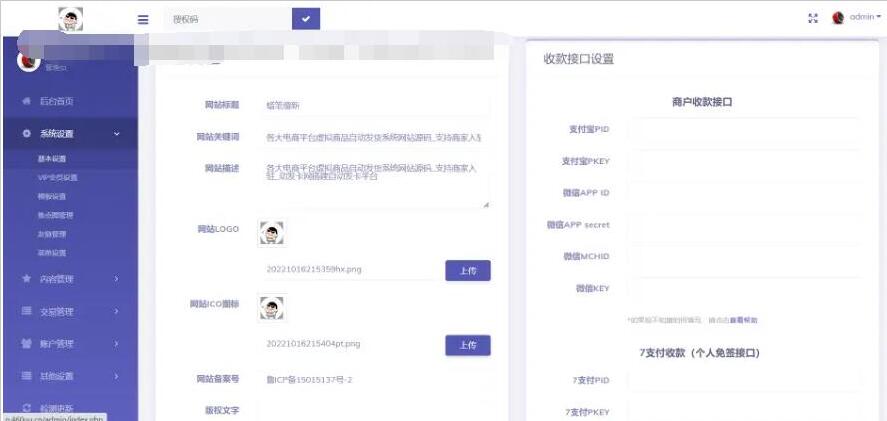Expand the 交易管理 menu chevron
Screen dimensions: 887x421
click(x=117, y=311)
